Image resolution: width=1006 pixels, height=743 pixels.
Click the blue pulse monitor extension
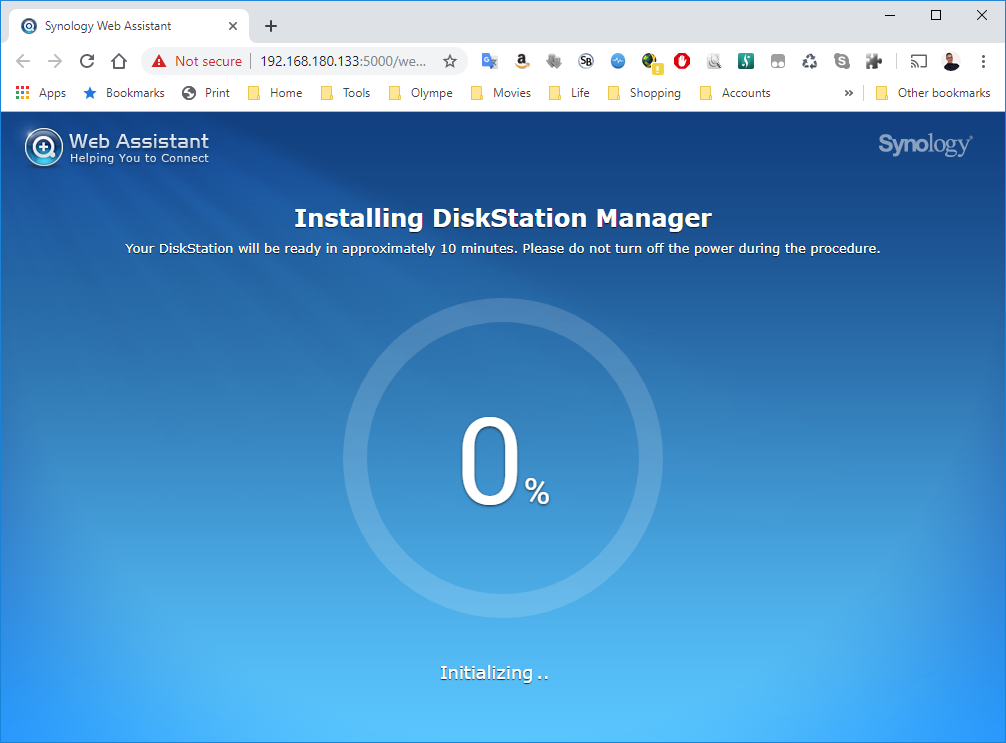point(618,61)
